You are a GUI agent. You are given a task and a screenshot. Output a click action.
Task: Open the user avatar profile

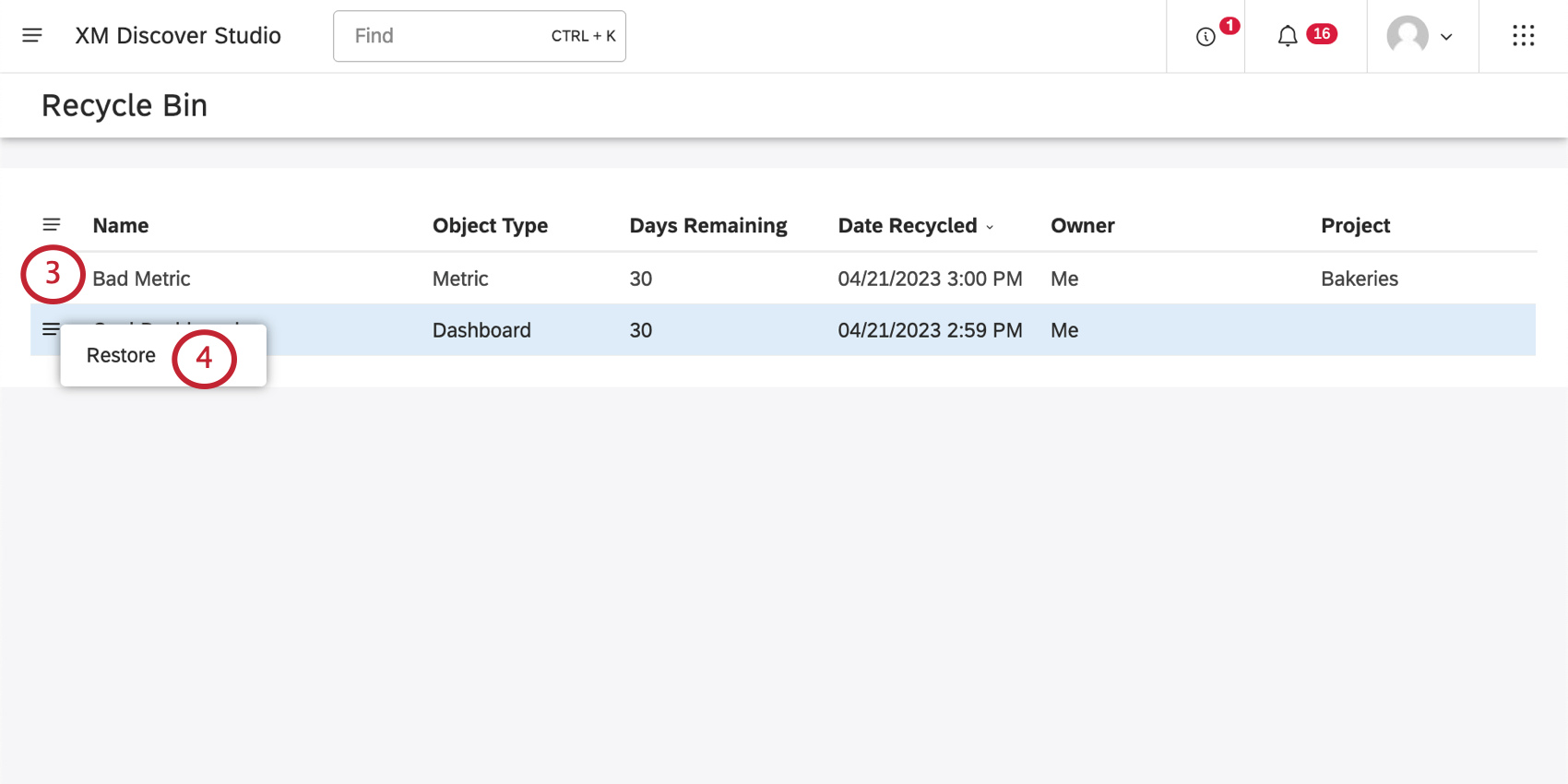click(1408, 36)
